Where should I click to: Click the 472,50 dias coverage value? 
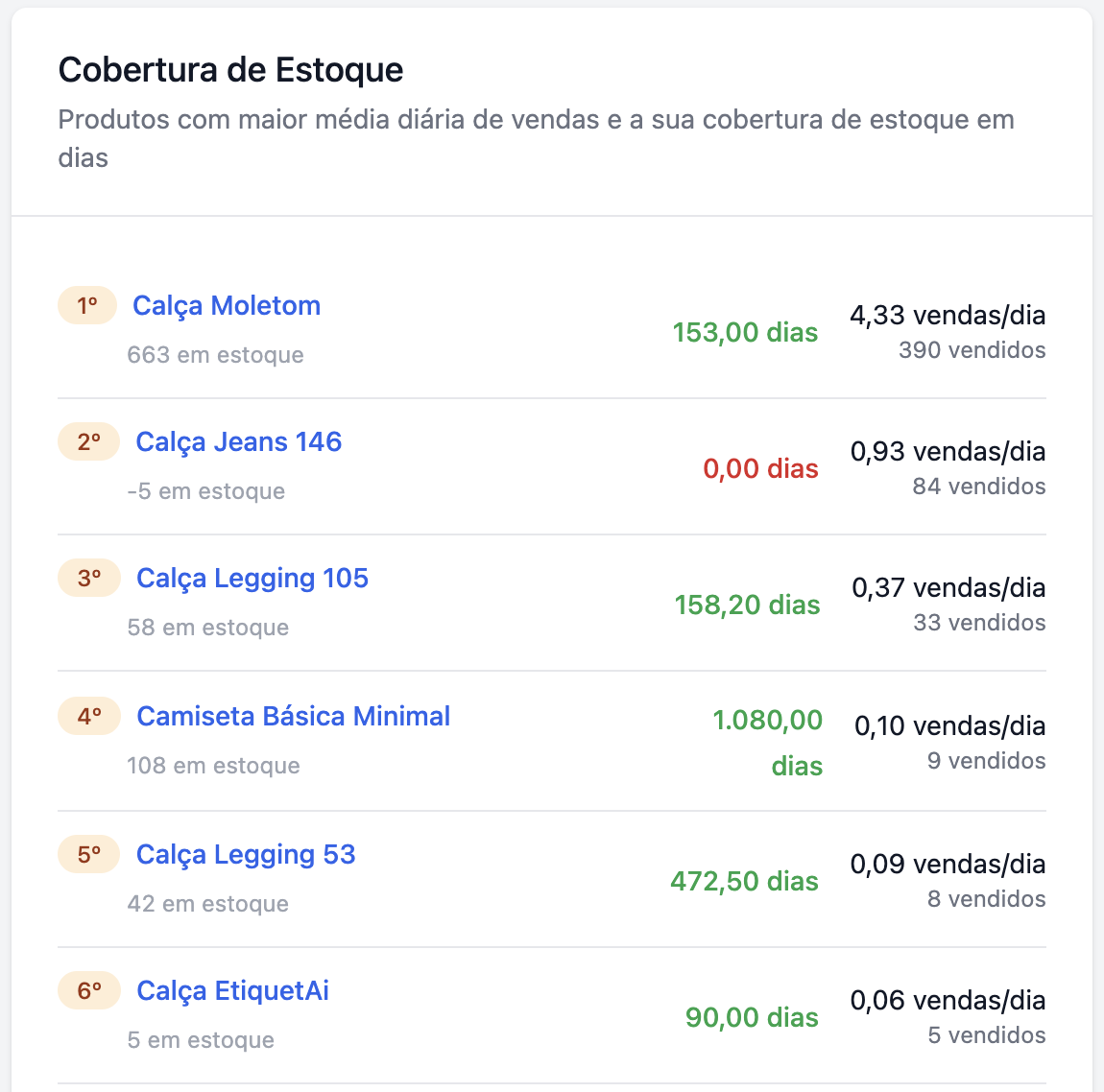pos(744,882)
